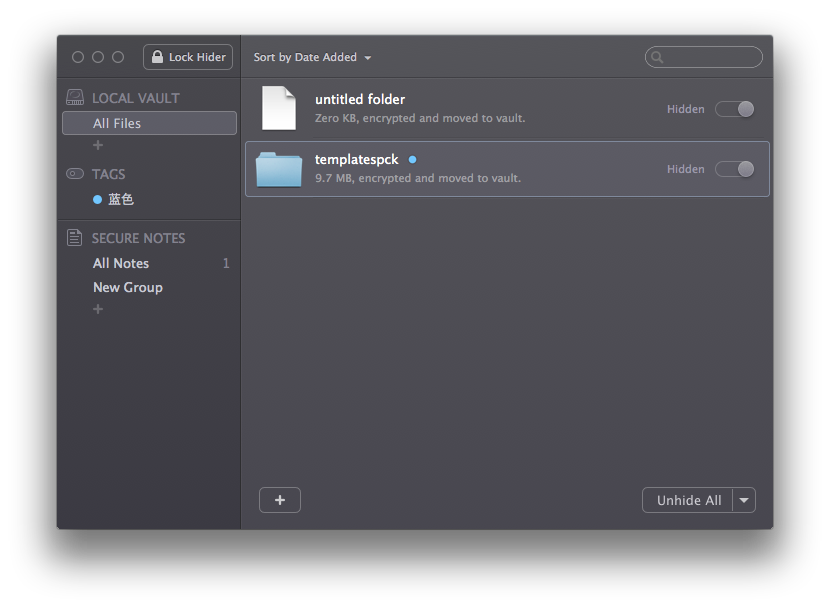The width and height of the screenshot is (830, 608).
Task: Add a new vault with plus under All Files
Action: coord(98,145)
